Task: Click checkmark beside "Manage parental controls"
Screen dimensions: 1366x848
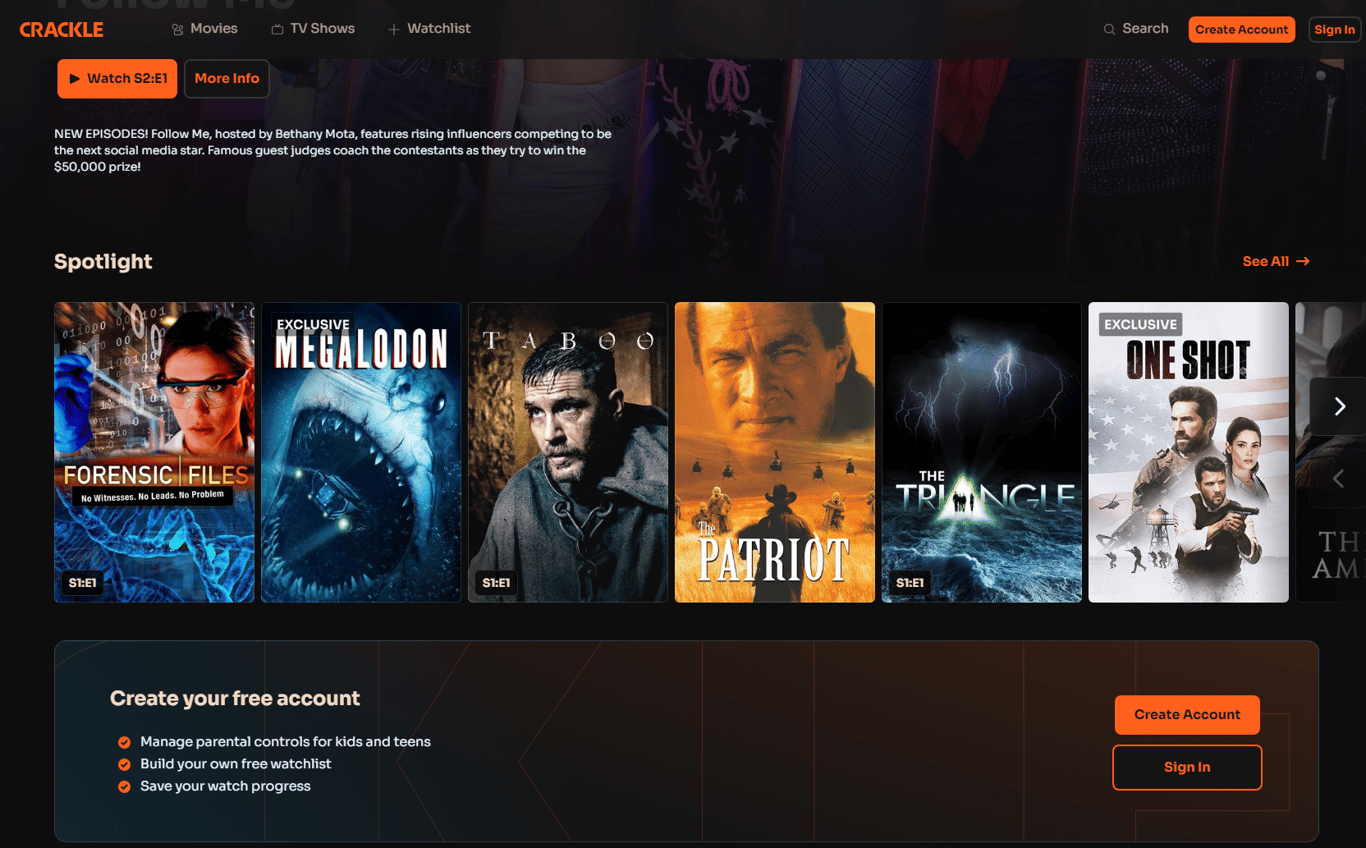Action: (124, 742)
